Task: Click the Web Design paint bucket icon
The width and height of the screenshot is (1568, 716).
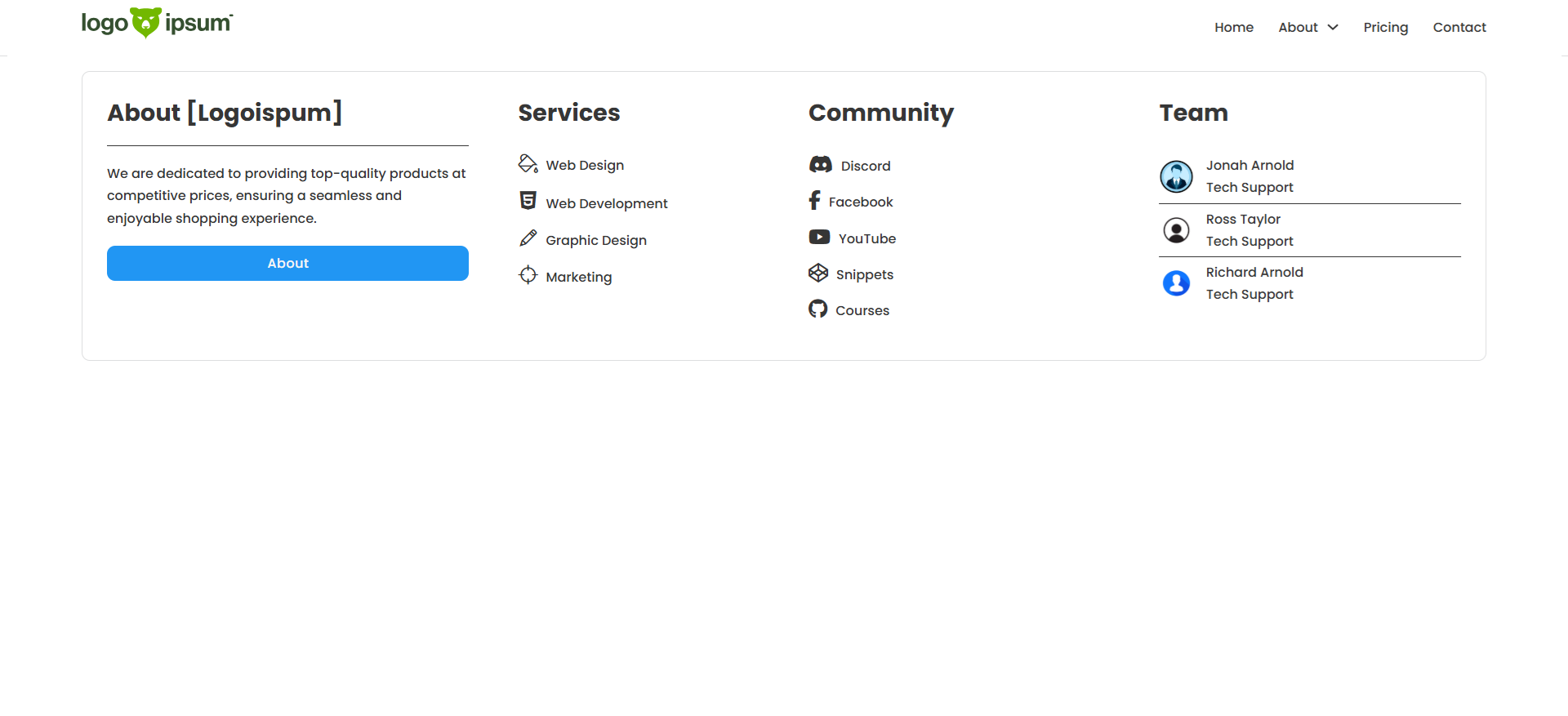Action: 528,163
